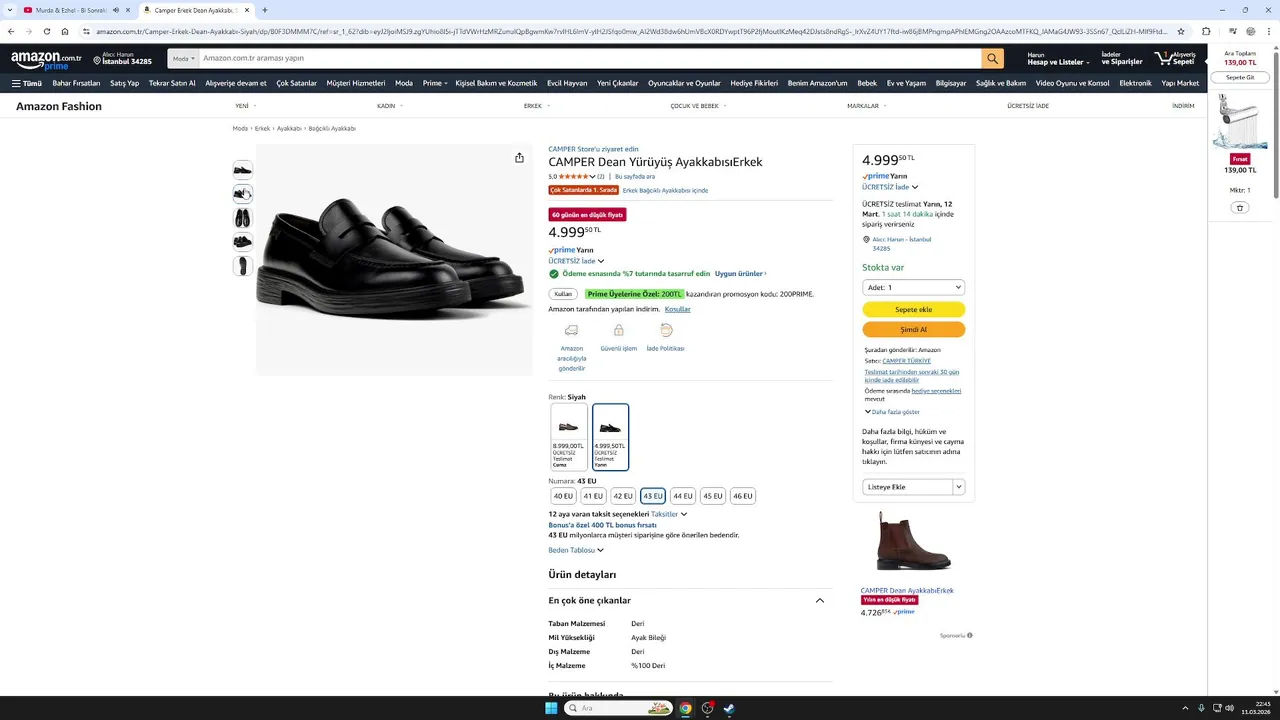Click the search magnifier button
The width and height of the screenshot is (1280, 720).
click(x=992, y=59)
